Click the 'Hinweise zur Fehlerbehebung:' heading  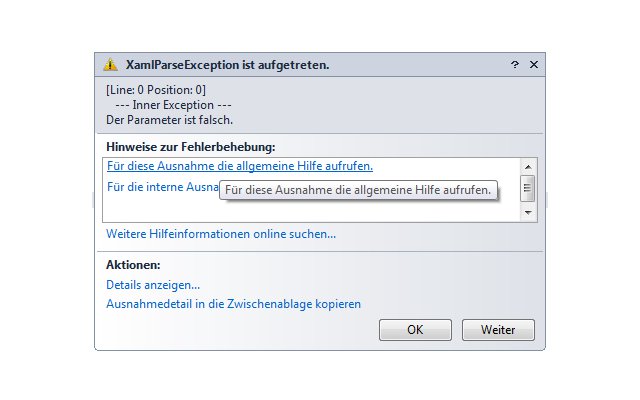point(191,147)
